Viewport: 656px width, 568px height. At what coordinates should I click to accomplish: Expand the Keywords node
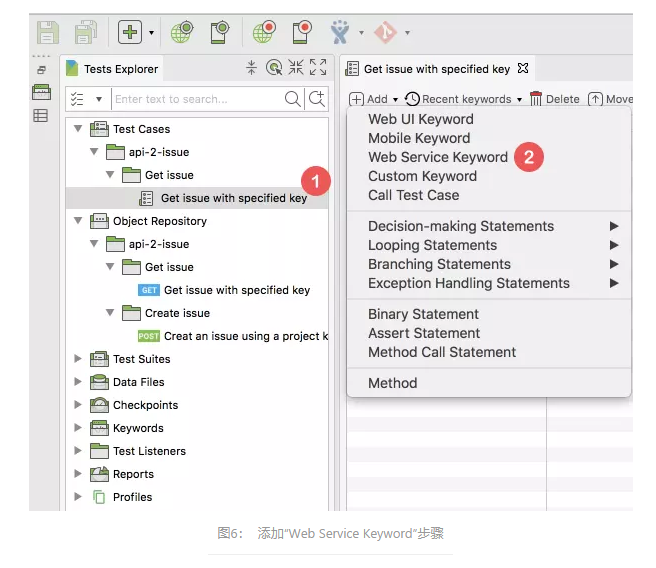(x=78, y=427)
